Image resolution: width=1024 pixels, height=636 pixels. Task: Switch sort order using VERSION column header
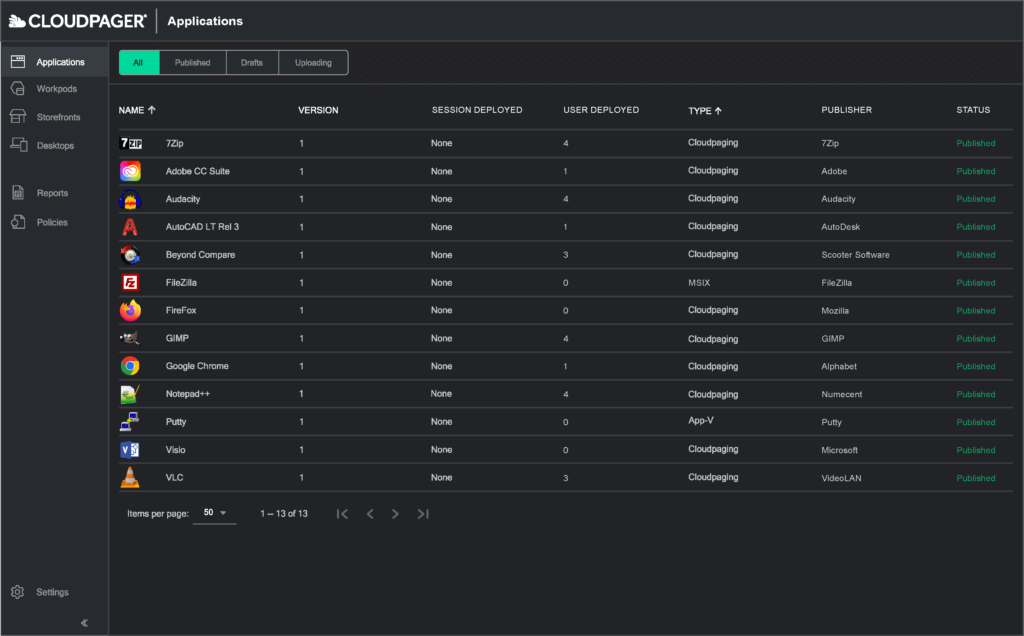point(318,110)
